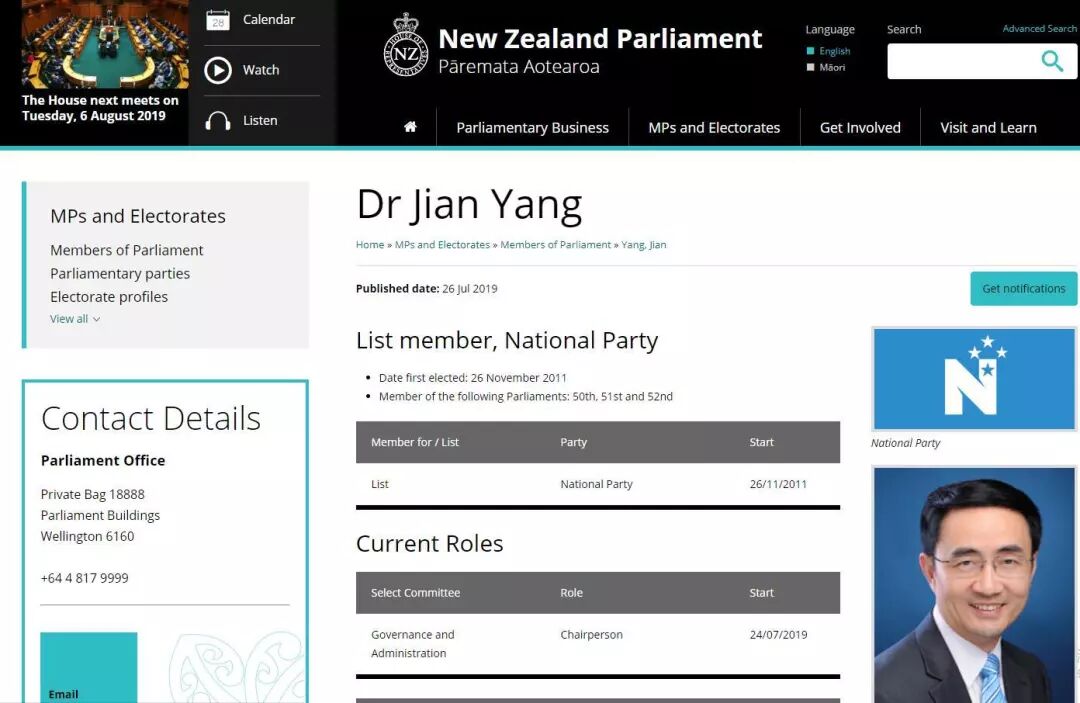Click the Watch link text

(261, 70)
